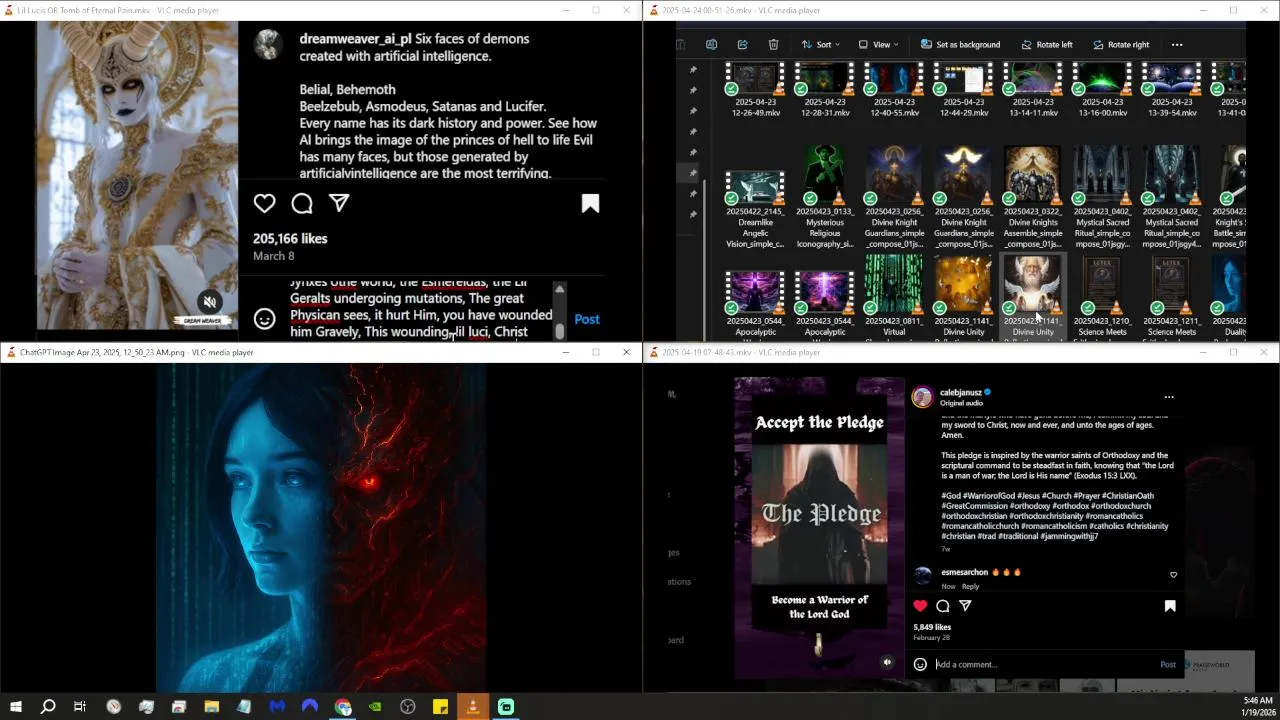Select file 2025-04-23 12-40-55.mkv
1280x720 pixels.
point(894,89)
